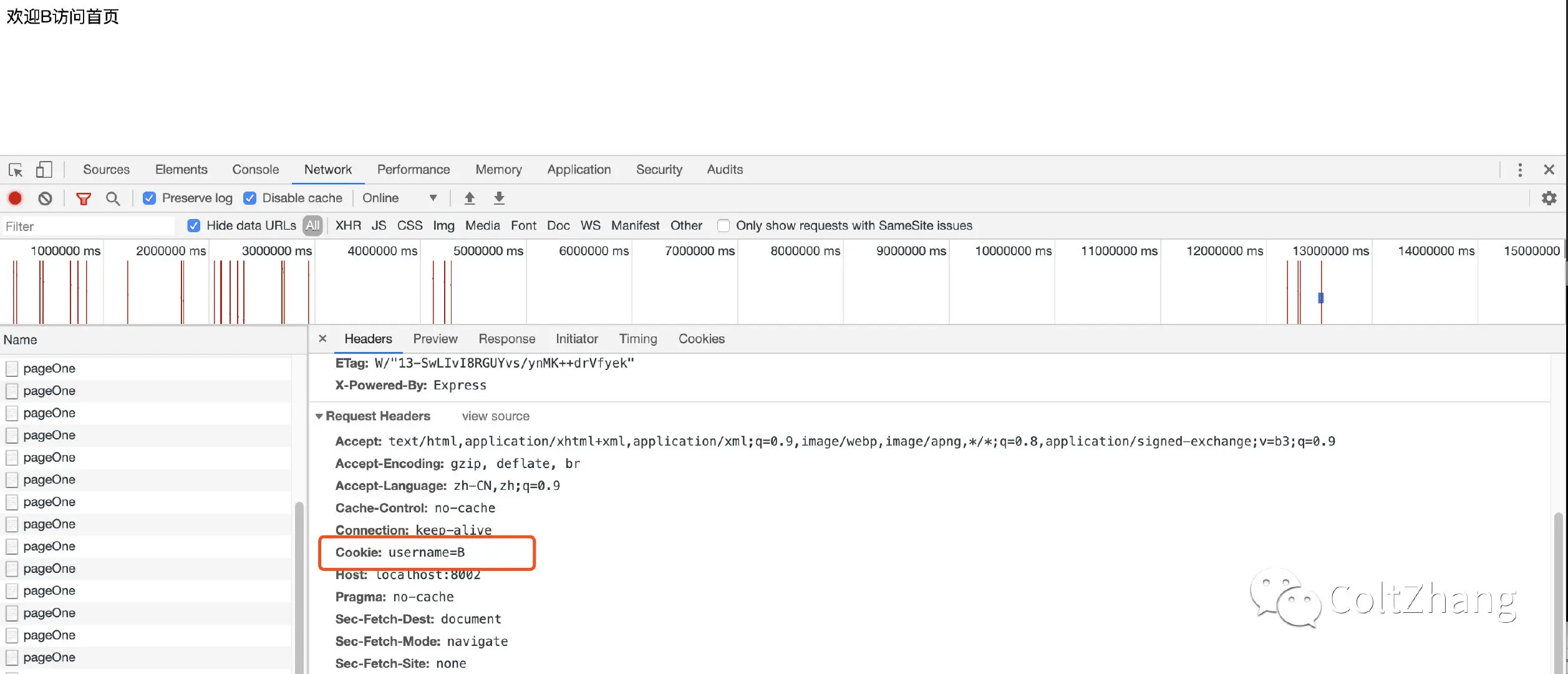1568x674 pixels.
Task: Click the view source link
Action: 495,416
